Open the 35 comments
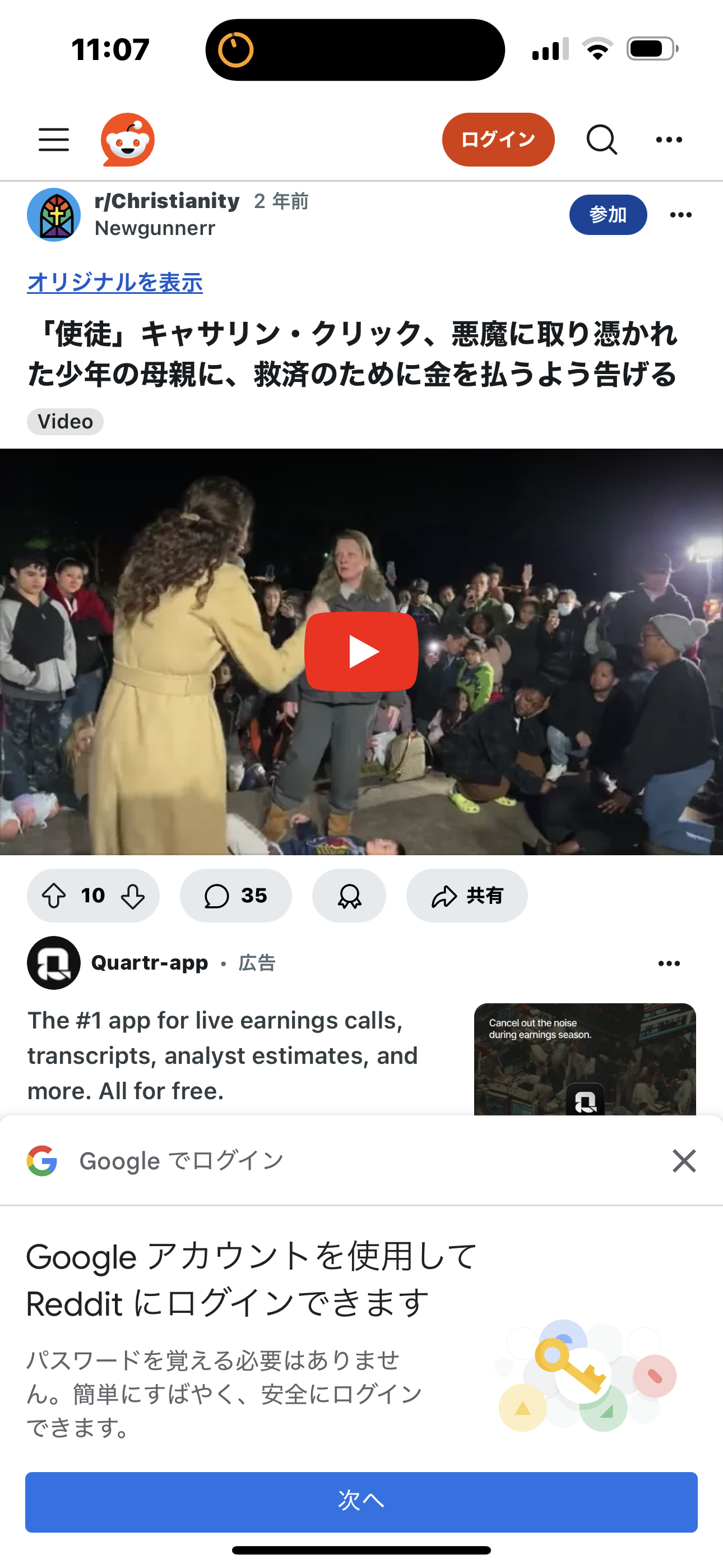This screenshot has height=1568, width=723. [x=235, y=896]
